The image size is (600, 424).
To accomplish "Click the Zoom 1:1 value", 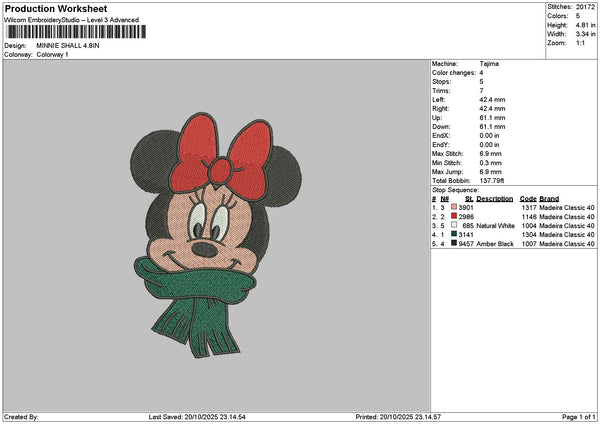I will pos(582,43).
